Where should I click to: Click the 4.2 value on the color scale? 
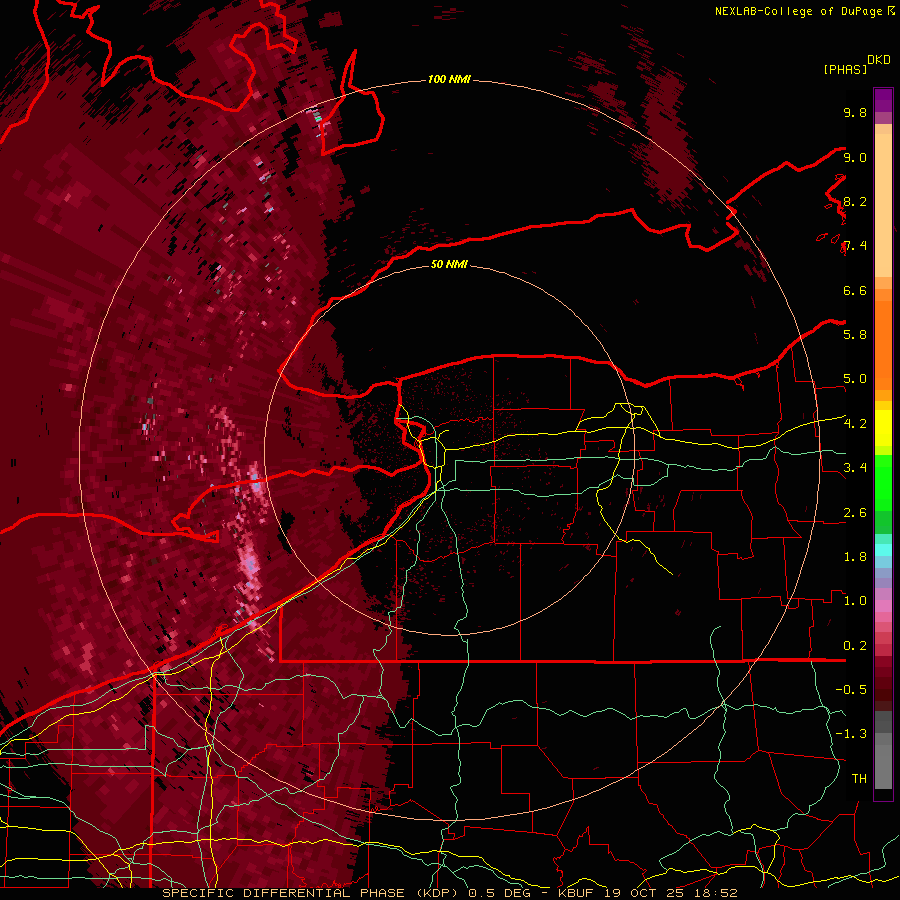pyautogui.click(x=855, y=424)
